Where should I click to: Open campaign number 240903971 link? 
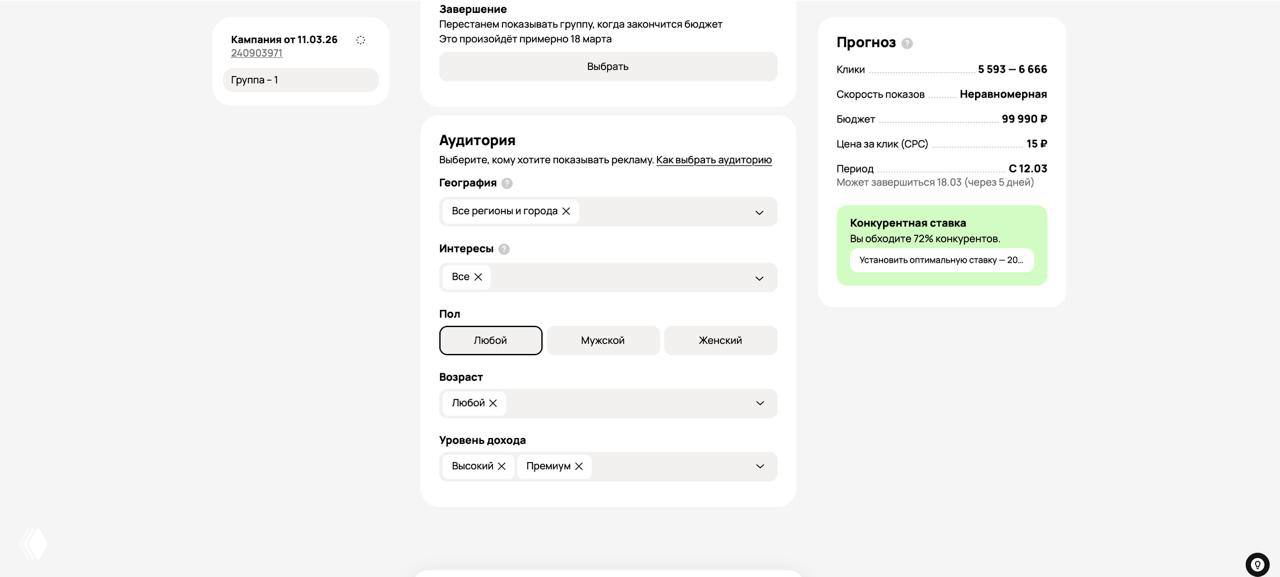[255, 52]
